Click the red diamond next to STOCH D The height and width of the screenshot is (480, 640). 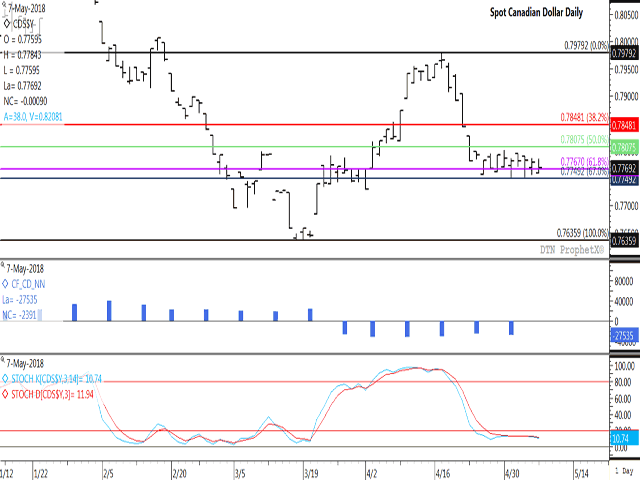5,394
